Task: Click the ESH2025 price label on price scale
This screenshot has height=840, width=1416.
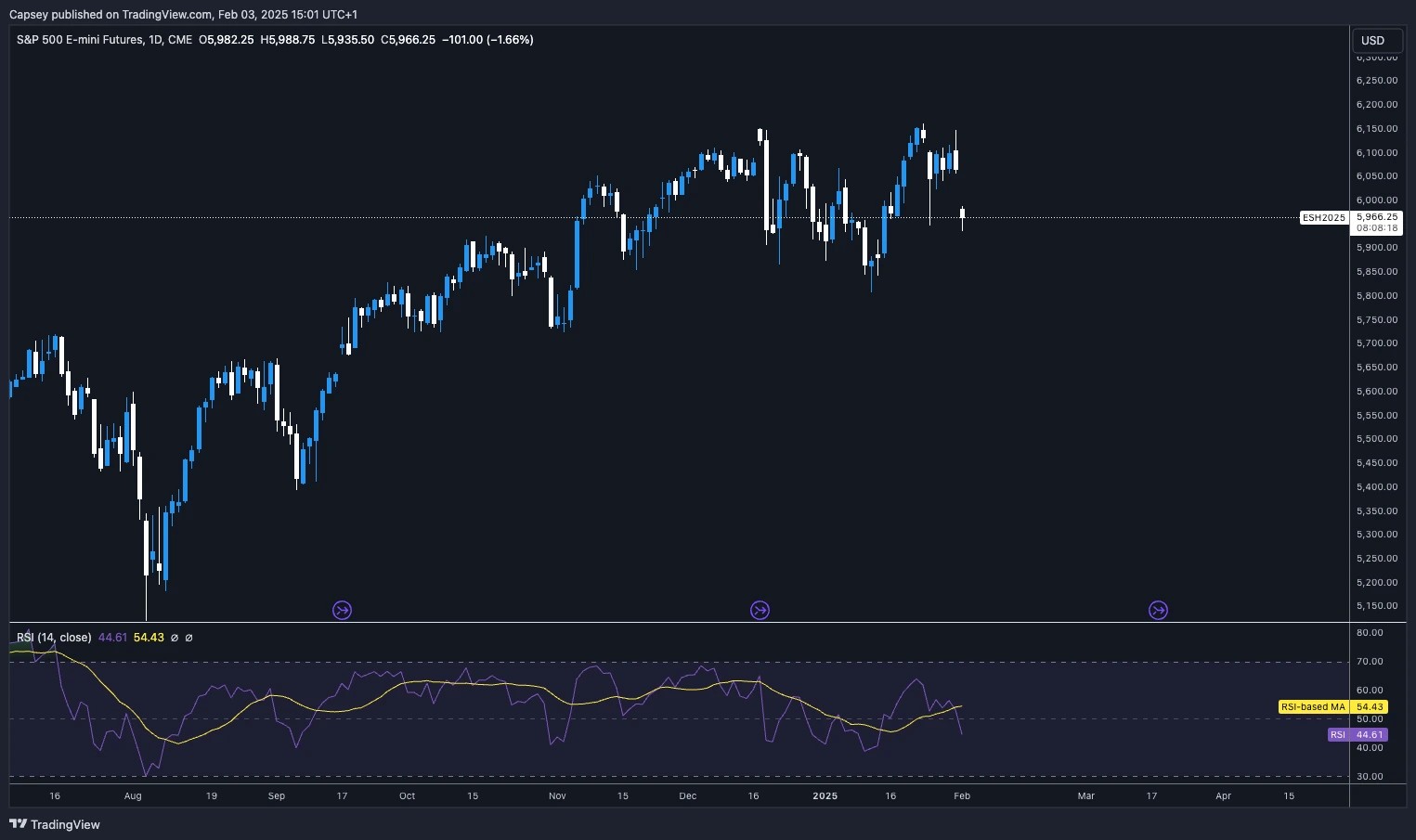Action: tap(1323, 217)
